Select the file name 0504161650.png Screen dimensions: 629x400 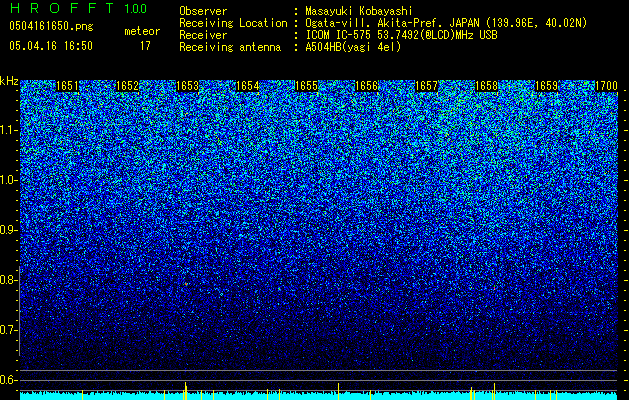(x=51, y=26)
